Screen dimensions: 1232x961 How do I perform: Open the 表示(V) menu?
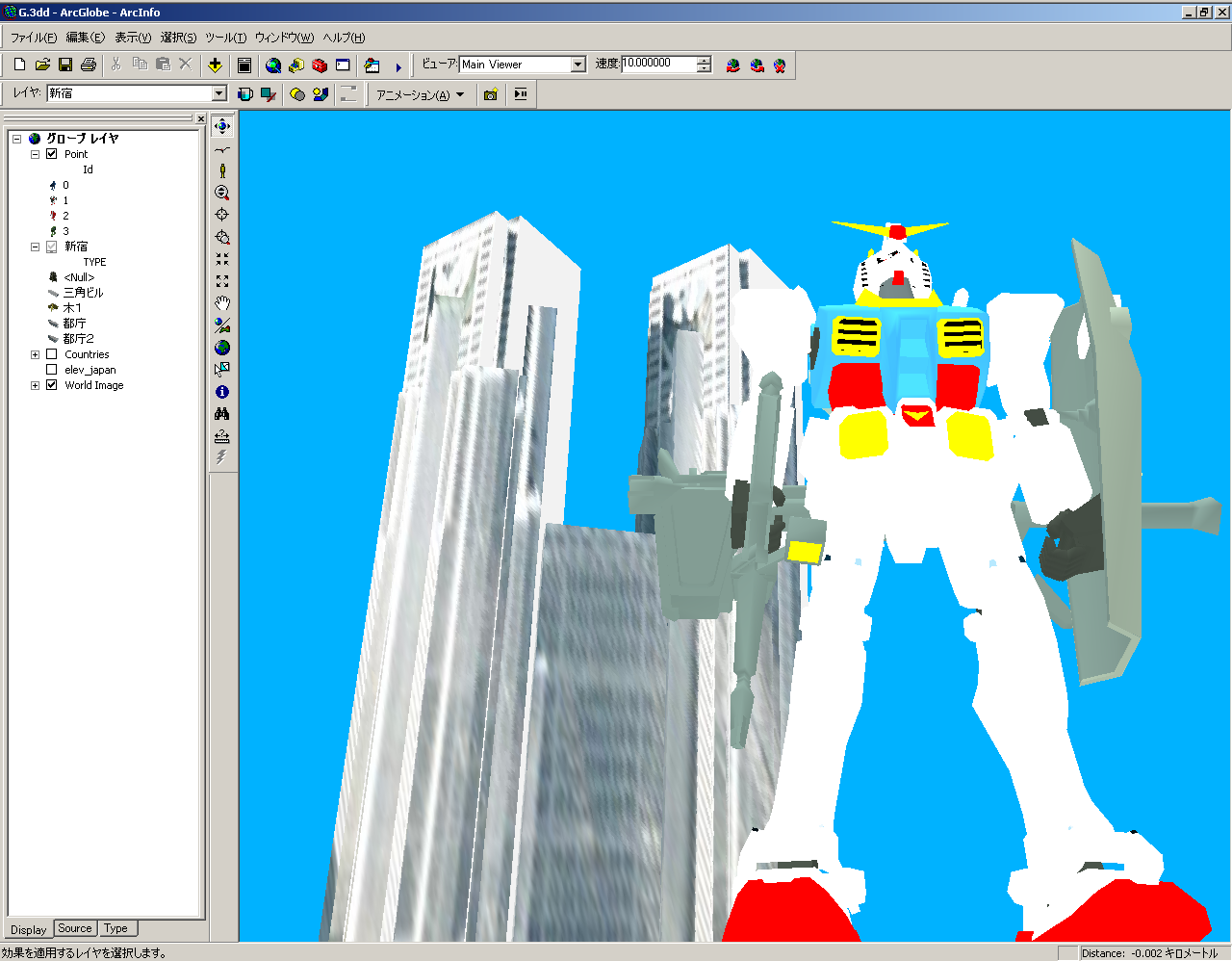133,38
